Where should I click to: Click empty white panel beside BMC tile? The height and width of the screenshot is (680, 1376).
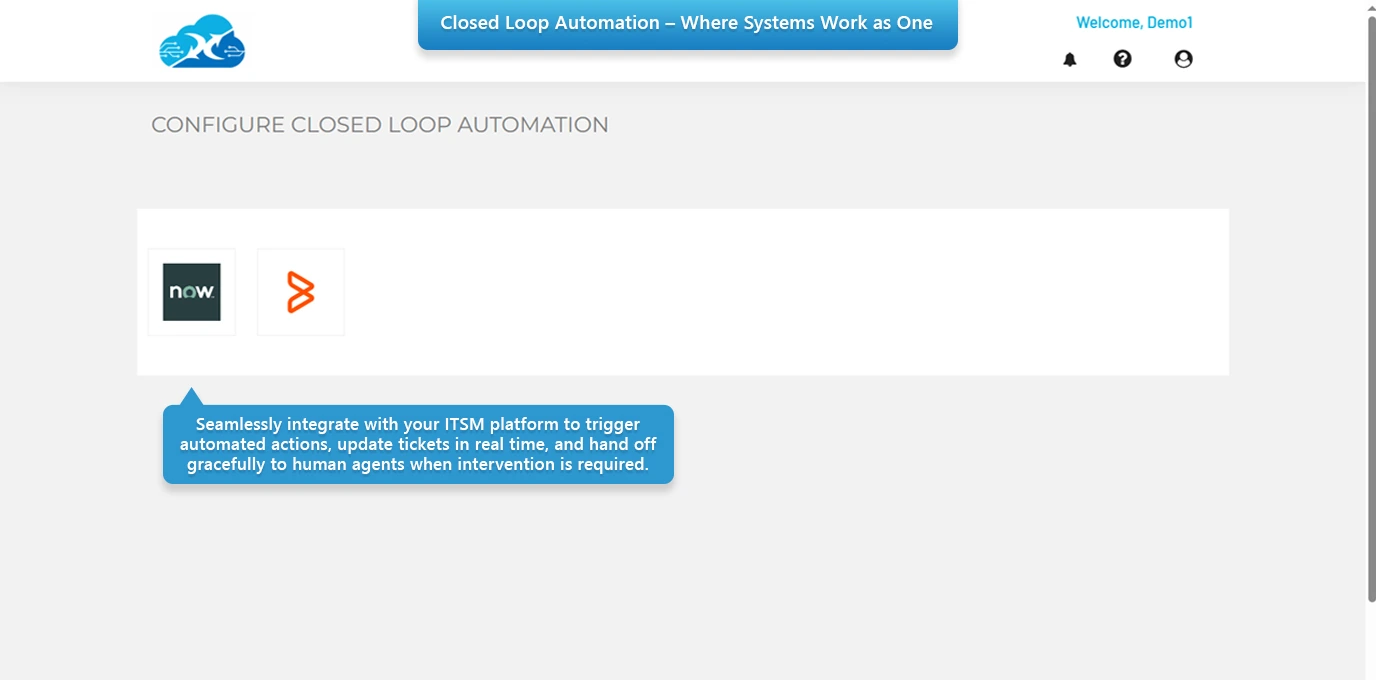click(x=780, y=292)
